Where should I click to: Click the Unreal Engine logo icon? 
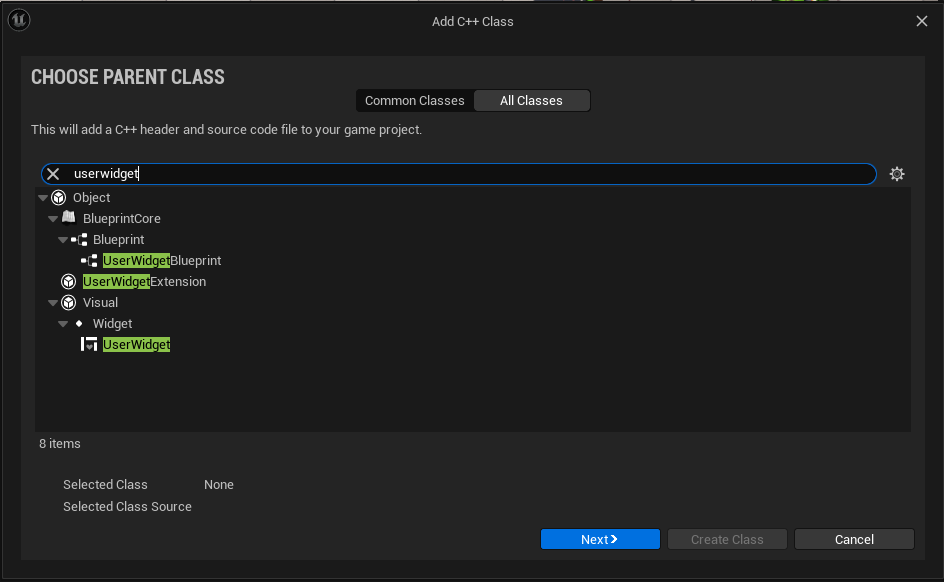(x=19, y=20)
